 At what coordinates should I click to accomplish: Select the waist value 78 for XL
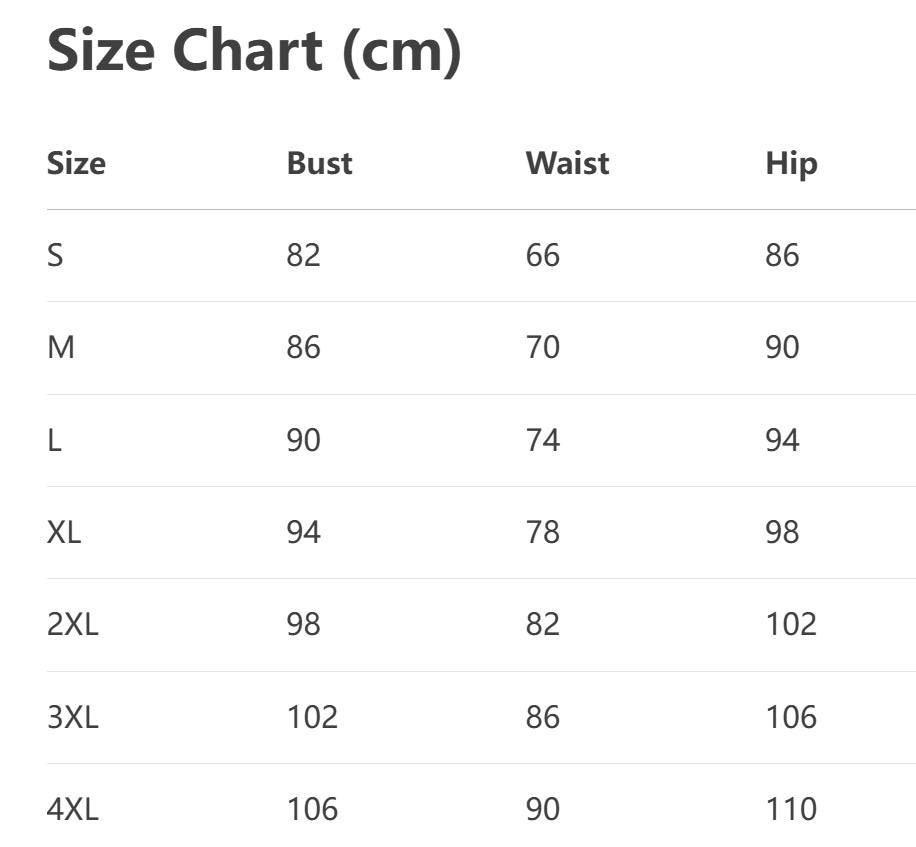pos(542,532)
